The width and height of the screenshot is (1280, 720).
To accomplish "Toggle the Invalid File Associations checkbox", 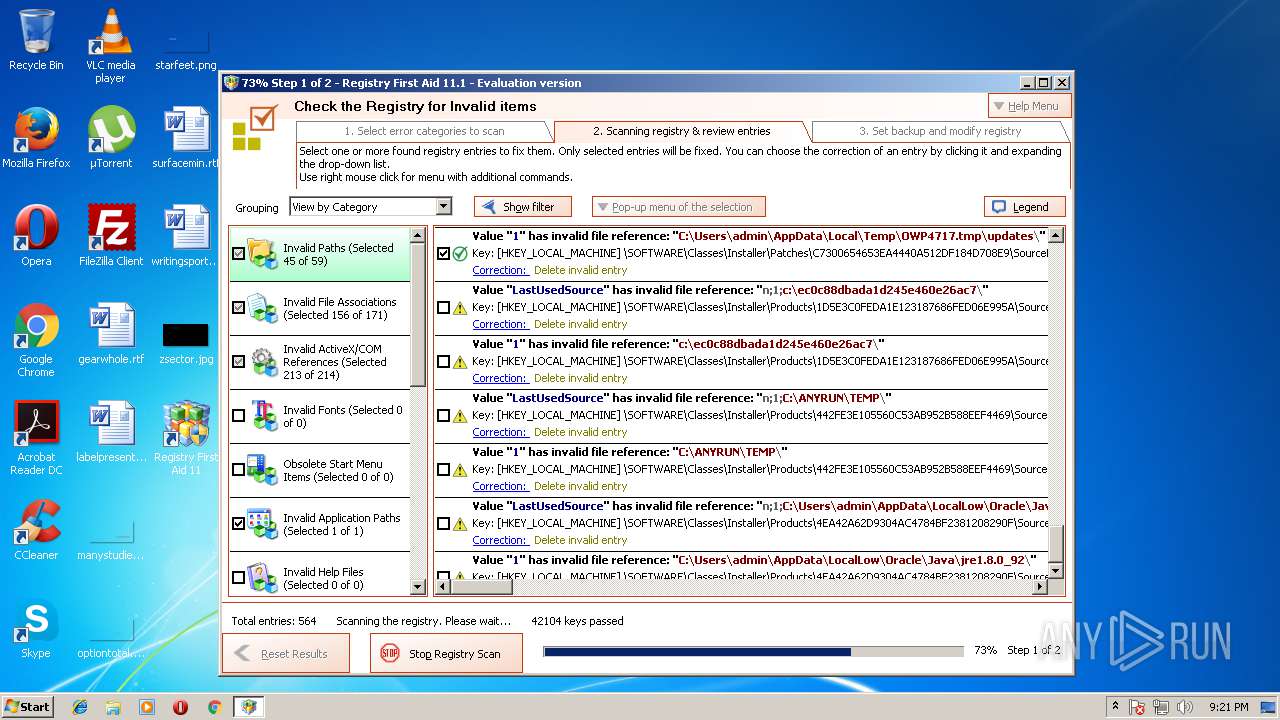I will click(238, 308).
